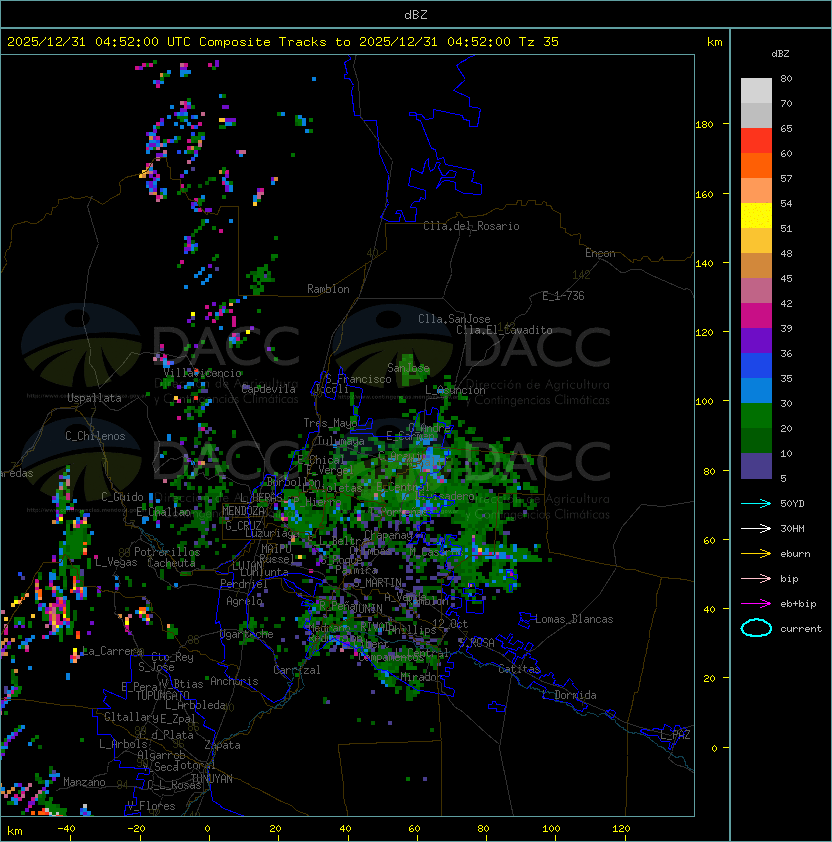Click the Cl1a.SanJose label
Image resolution: width=832 pixels, height=842 pixels.
tap(454, 319)
